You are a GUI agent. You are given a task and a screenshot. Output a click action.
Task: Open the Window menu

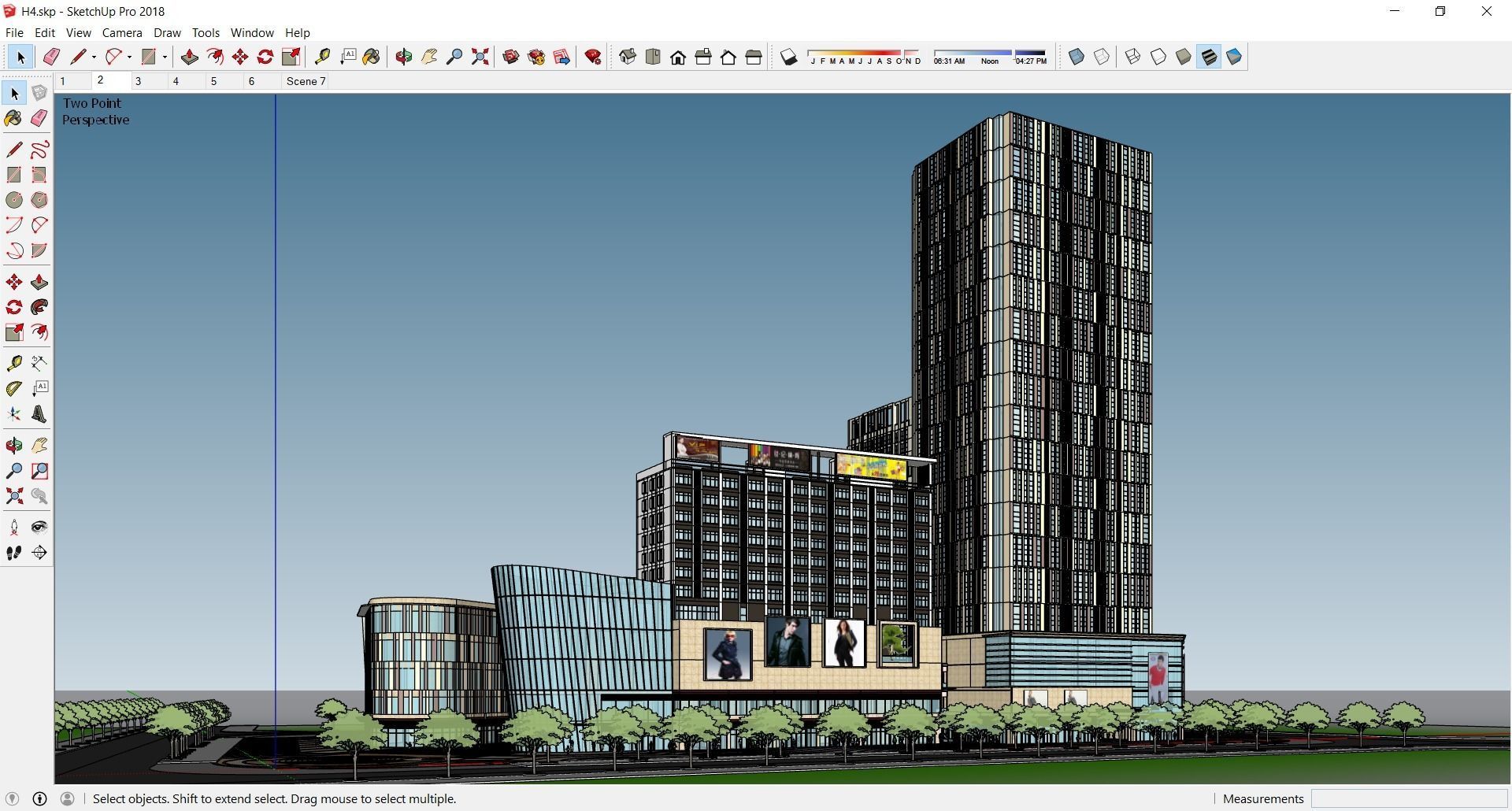(x=252, y=33)
